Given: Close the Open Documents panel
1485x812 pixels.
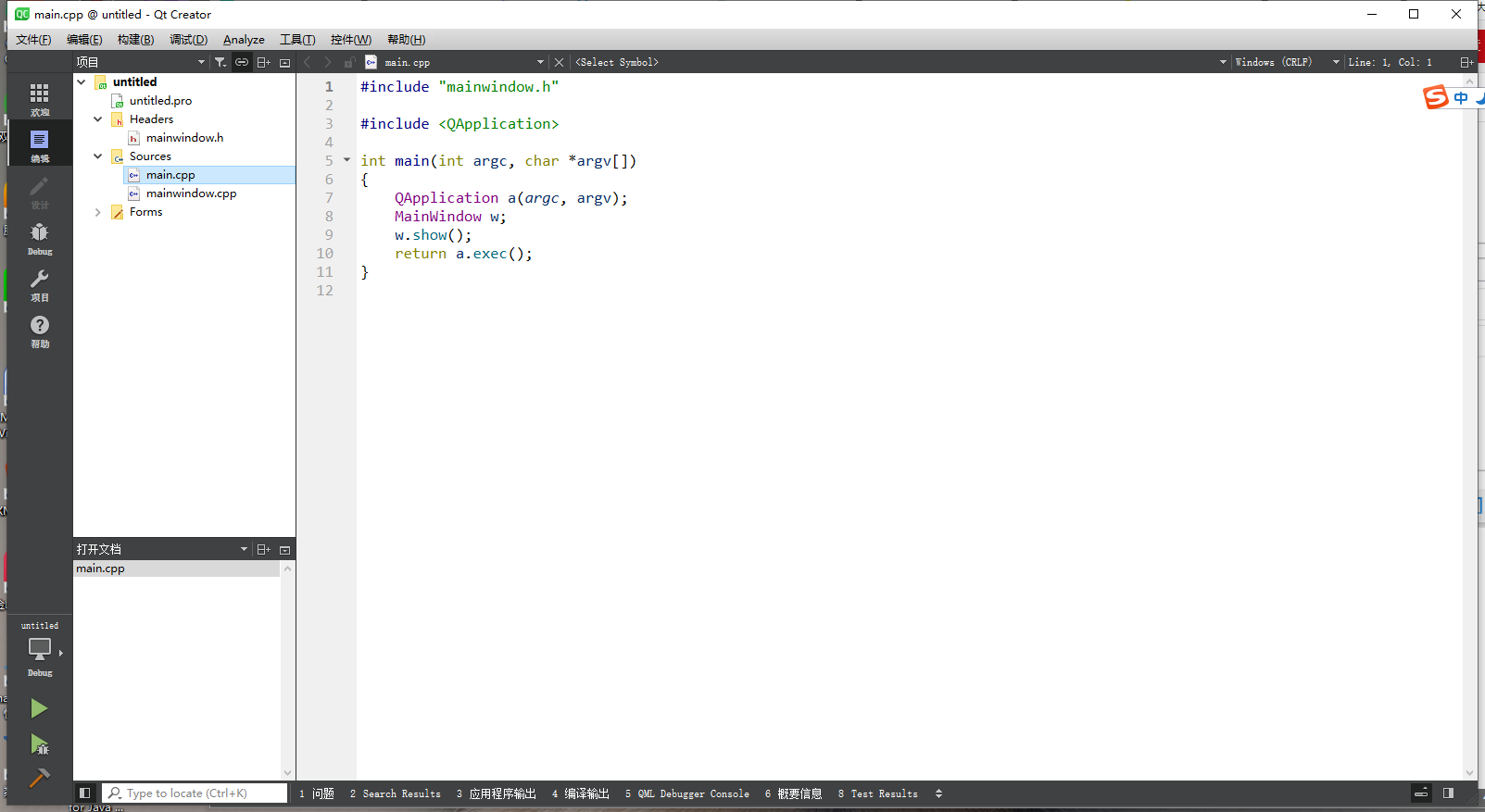Looking at the screenshot, I should pos(285,549).
